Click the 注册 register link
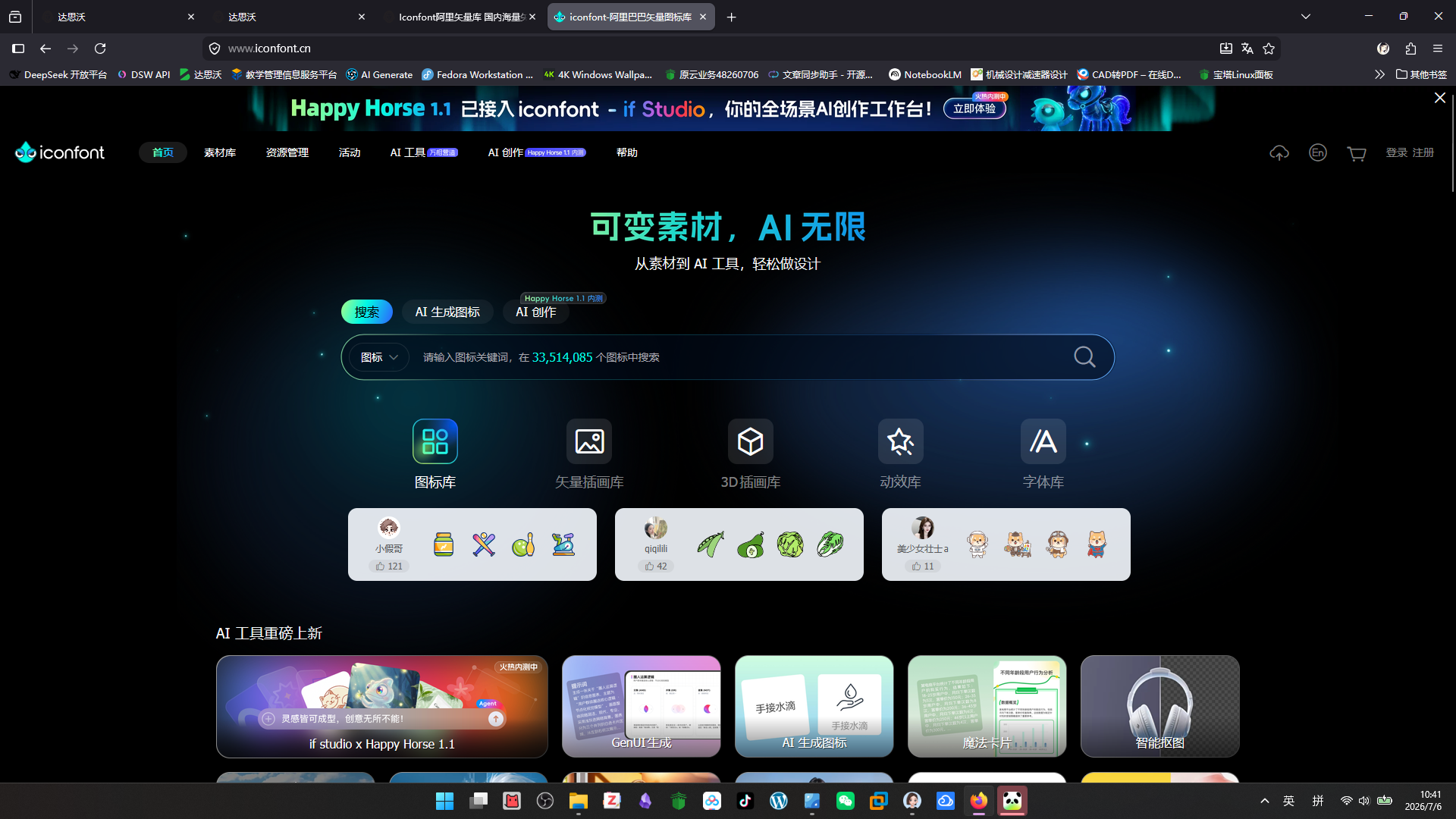Viewport: 1456px width, 819px height. point(1423,152)
